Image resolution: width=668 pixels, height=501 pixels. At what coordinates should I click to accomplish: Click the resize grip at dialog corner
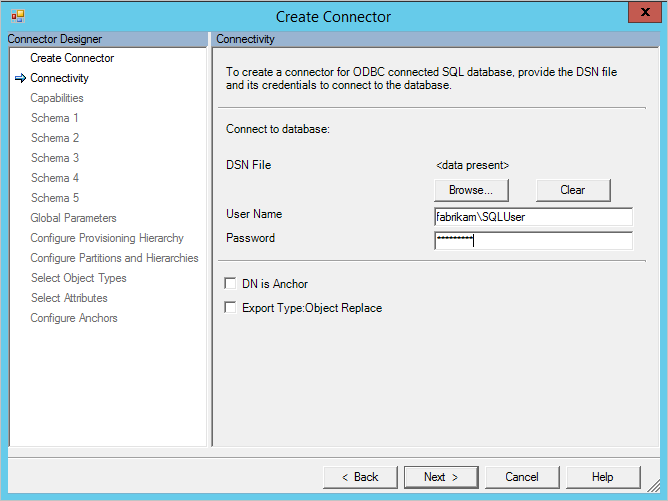654,485
